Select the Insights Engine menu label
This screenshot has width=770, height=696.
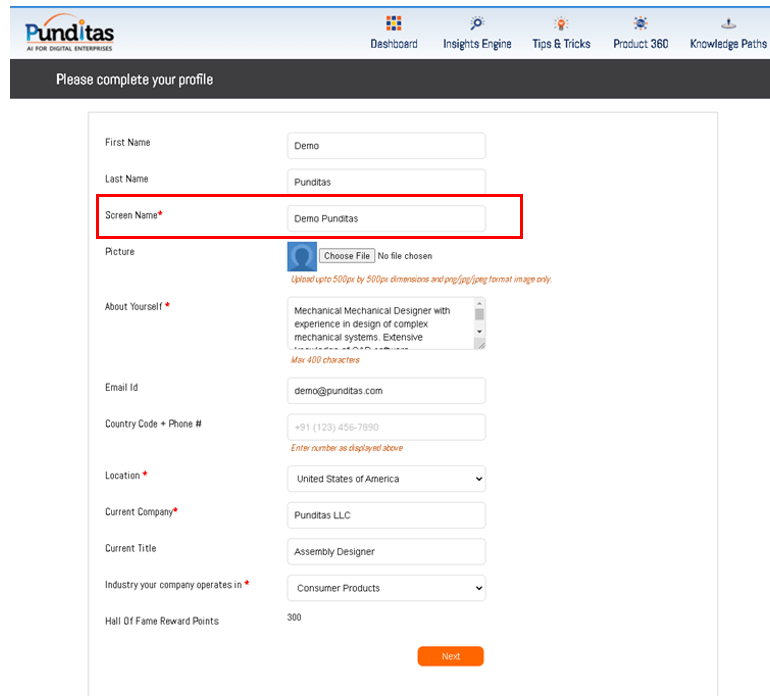pyautogui.click(x=477, y=44)
